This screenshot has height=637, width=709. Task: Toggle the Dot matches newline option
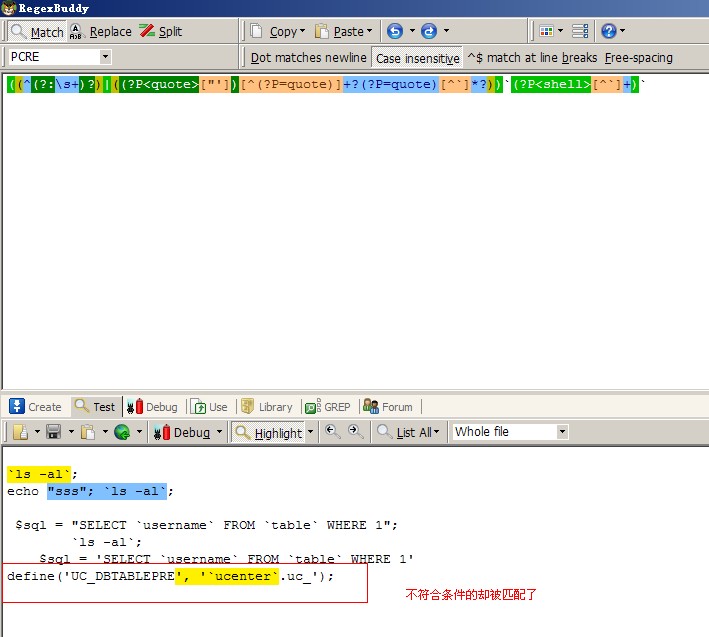pos(308,58)
